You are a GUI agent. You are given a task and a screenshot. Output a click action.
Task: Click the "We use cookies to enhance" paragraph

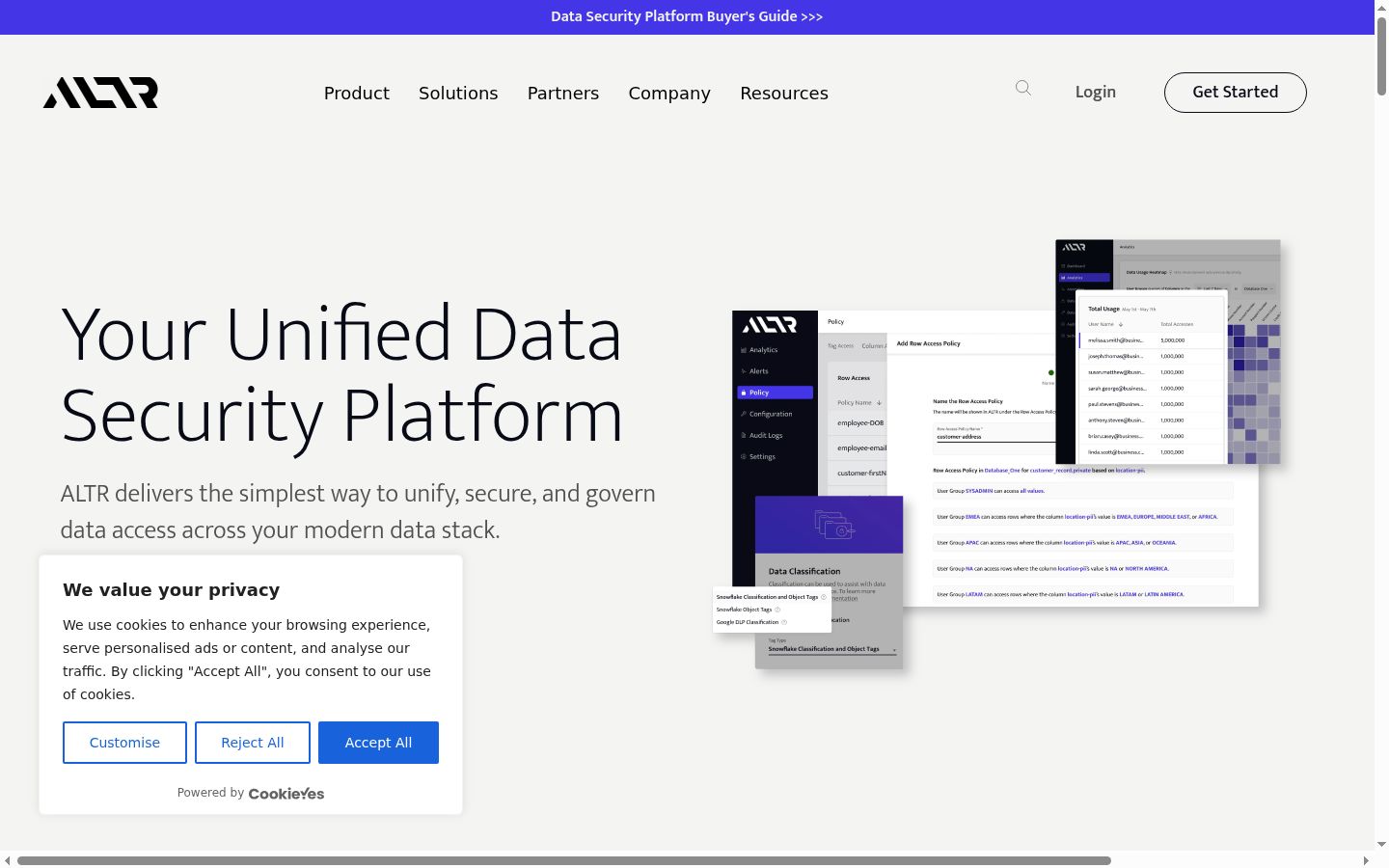247,660
